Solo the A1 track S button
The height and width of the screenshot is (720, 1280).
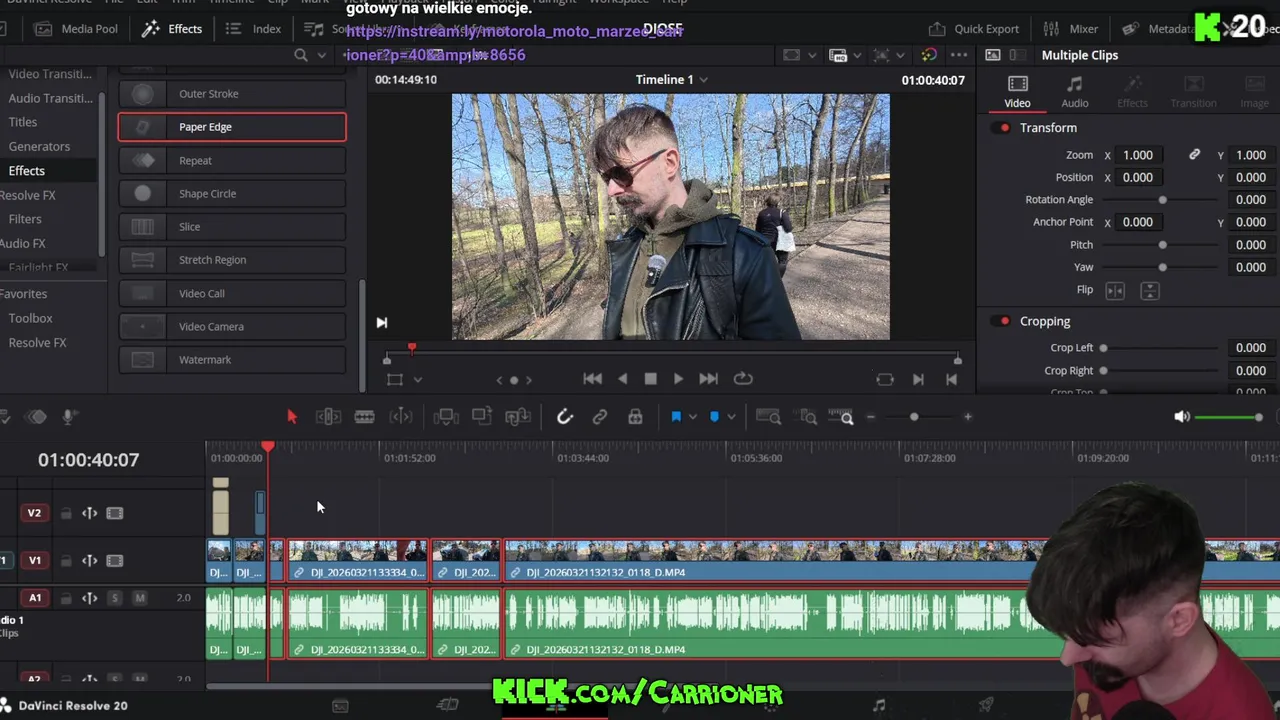pos(114,598)
